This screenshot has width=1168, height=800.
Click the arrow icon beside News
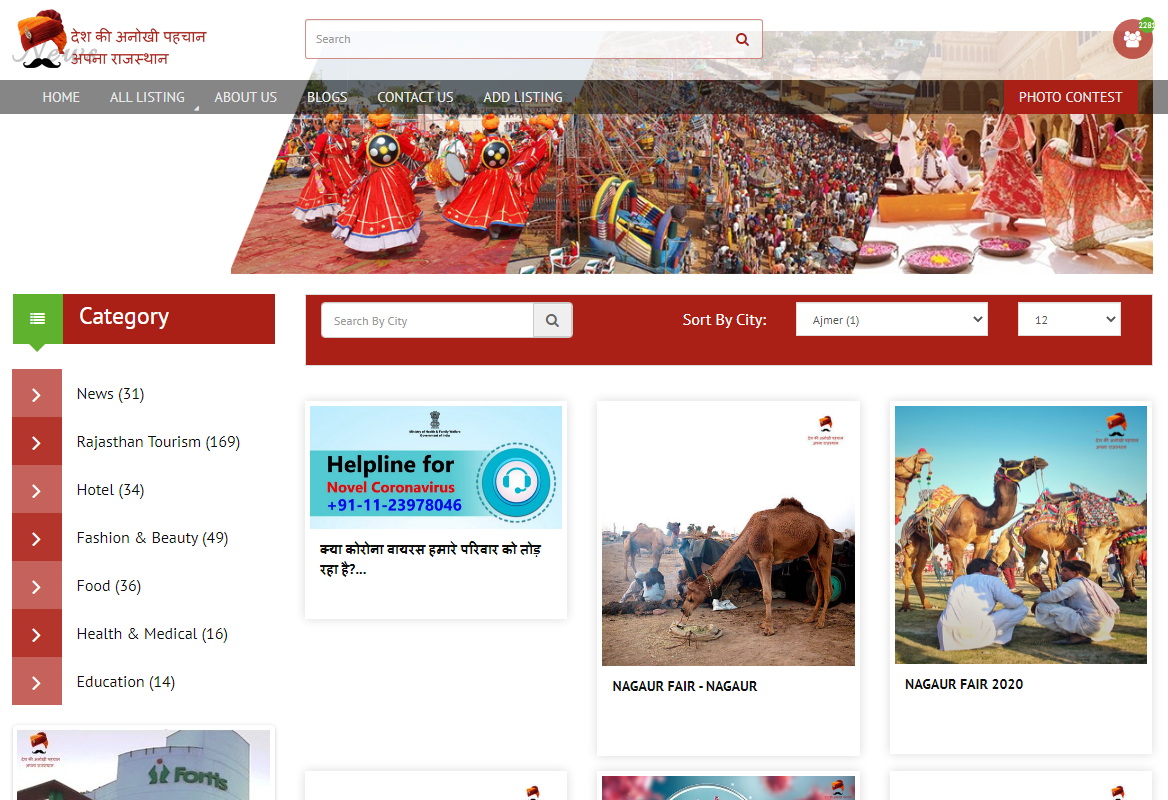[37, 394]
